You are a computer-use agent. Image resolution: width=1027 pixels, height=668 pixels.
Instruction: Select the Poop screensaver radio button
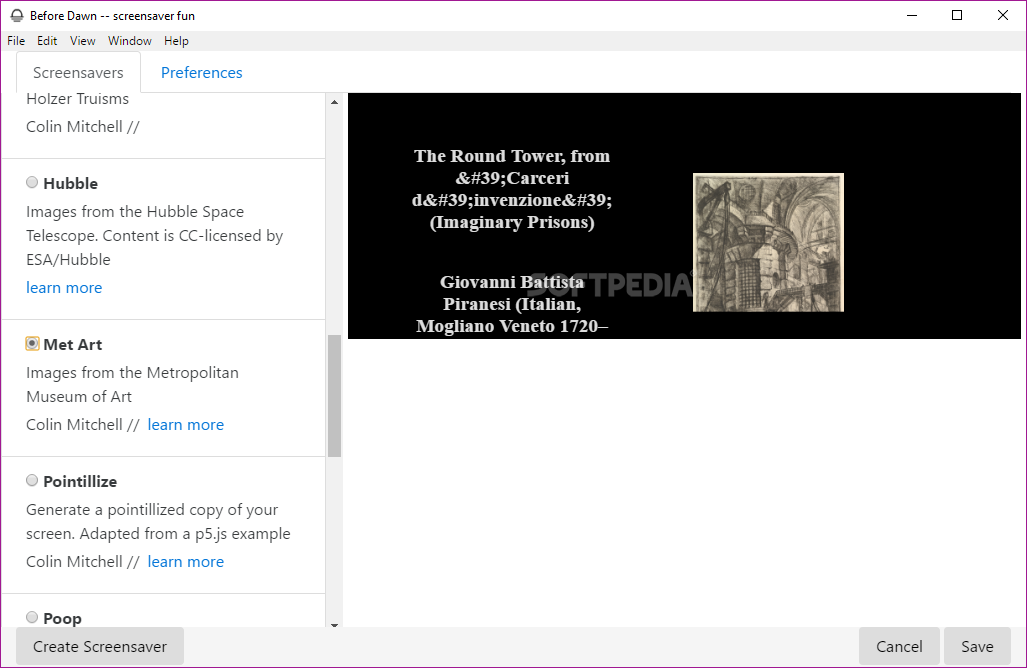[x=32, y=617]
